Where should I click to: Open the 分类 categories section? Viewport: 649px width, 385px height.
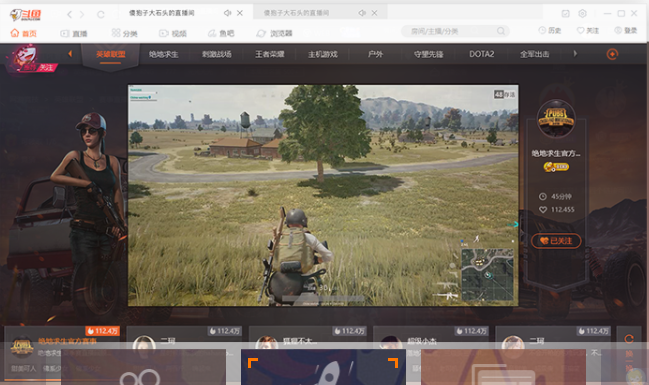pos(125,33)
